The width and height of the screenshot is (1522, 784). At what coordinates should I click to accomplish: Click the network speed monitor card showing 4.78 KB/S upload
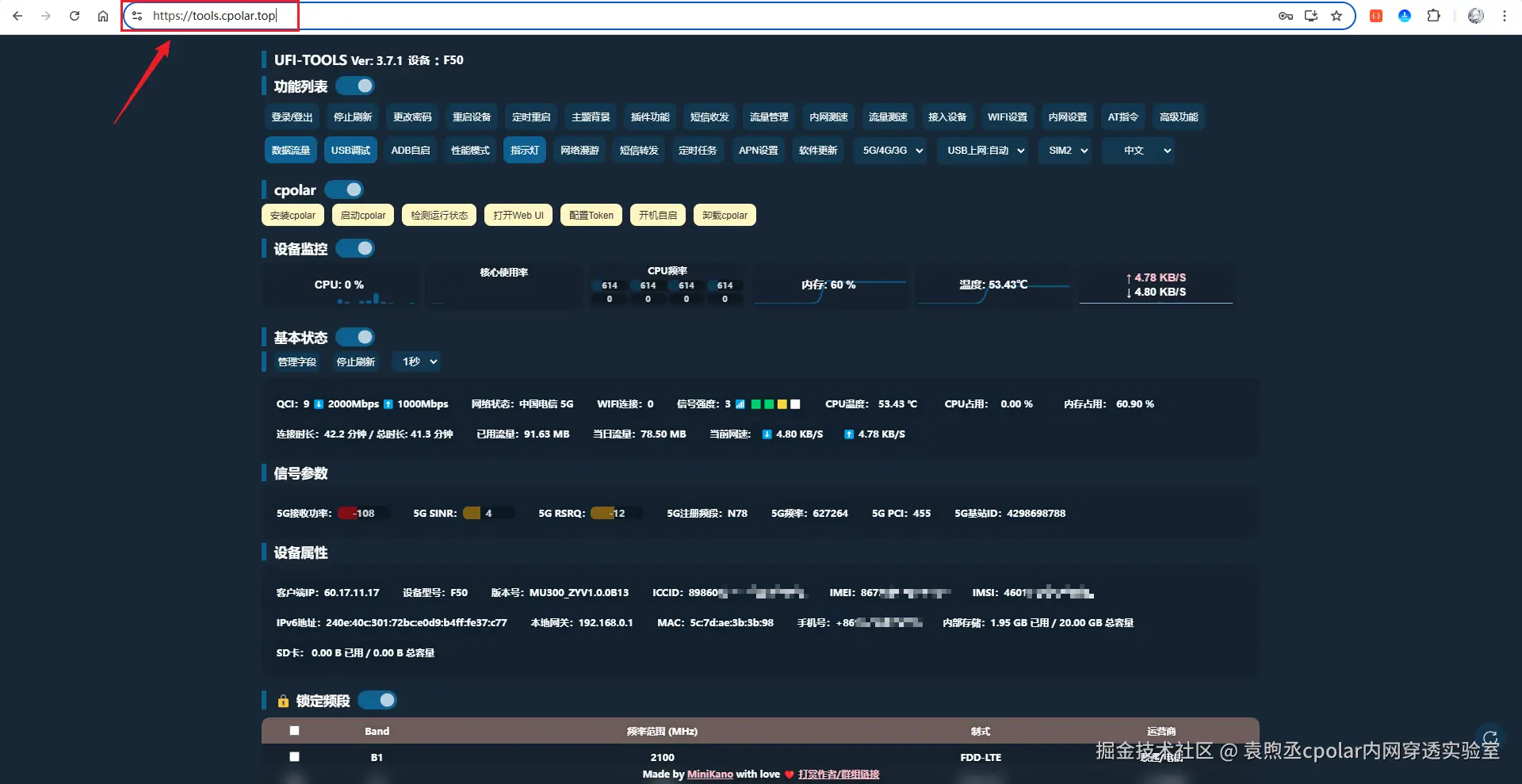(x=1156, y=285)
